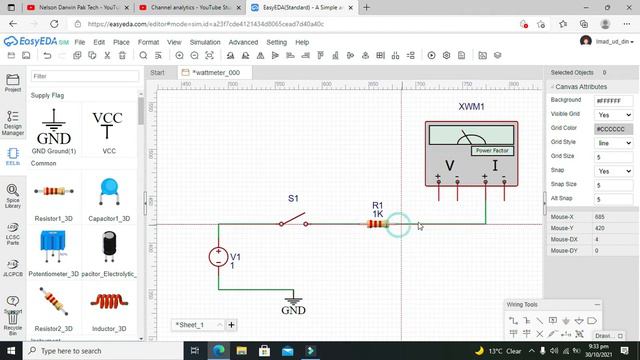
Task: Open the JLCPCB sidebar item
Action: [13, 268]
